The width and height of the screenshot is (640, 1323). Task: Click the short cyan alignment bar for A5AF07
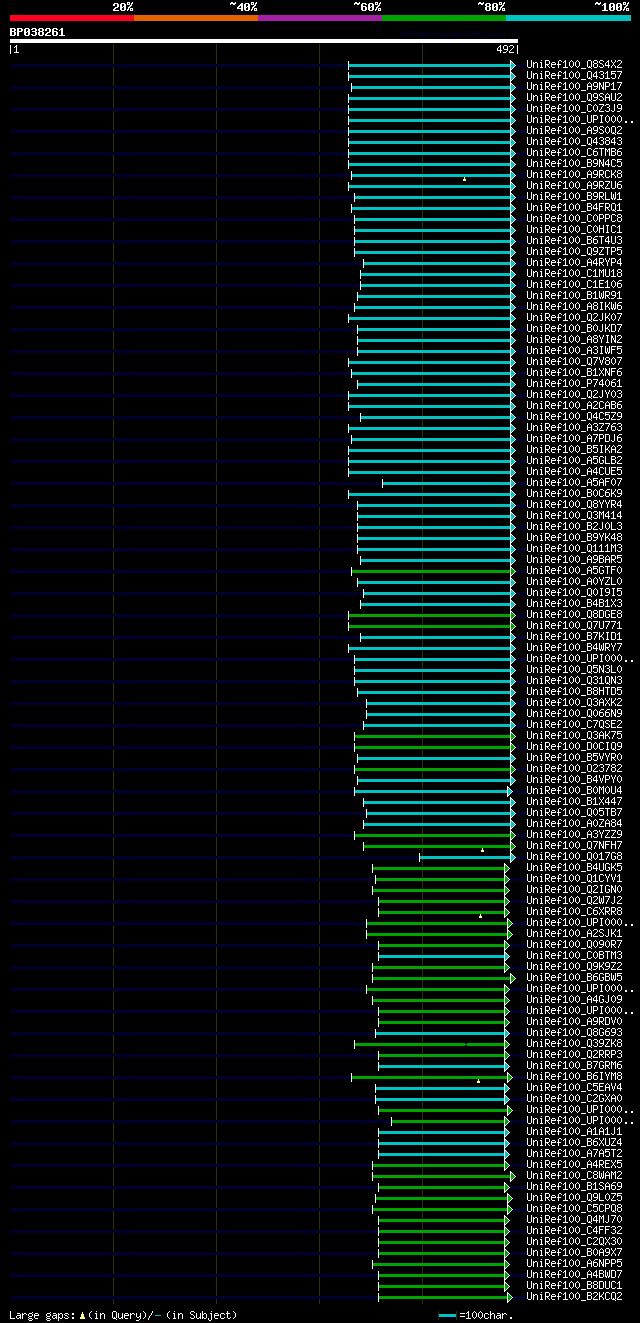[x=447, y=482]
